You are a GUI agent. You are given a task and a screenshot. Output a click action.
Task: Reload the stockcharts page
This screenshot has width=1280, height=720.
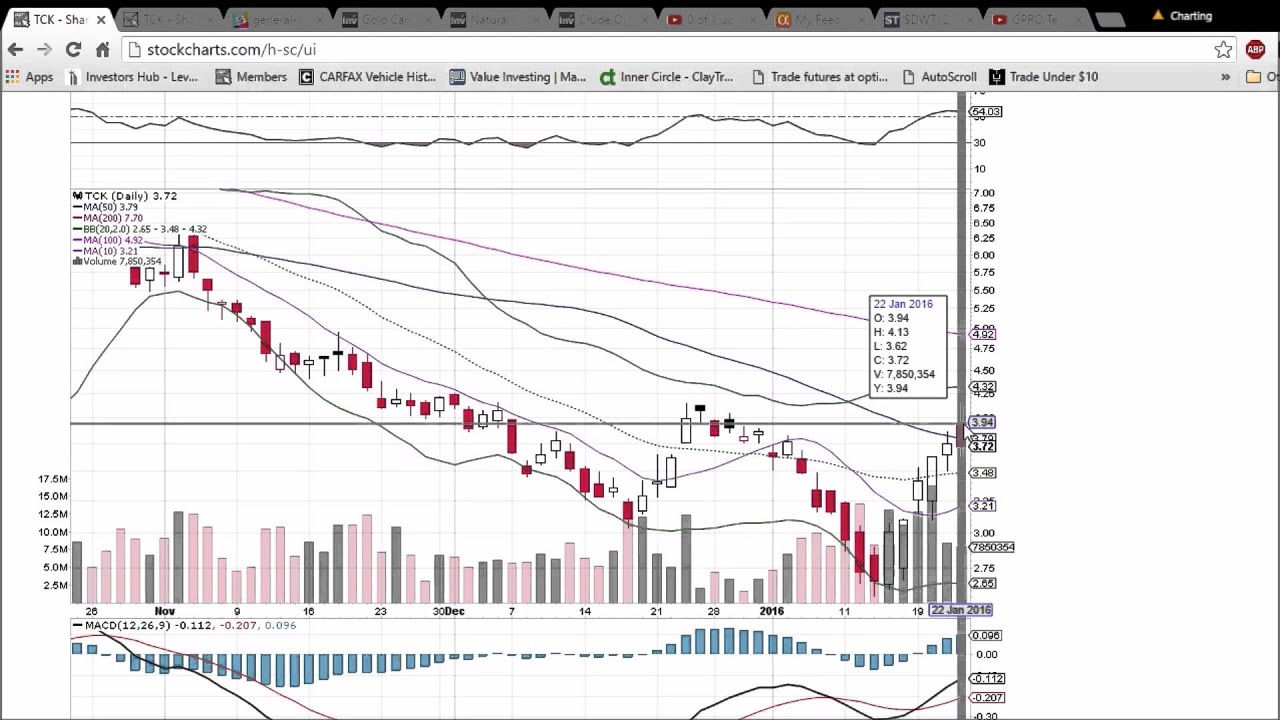pyautogui.click(x=73, y=49)
